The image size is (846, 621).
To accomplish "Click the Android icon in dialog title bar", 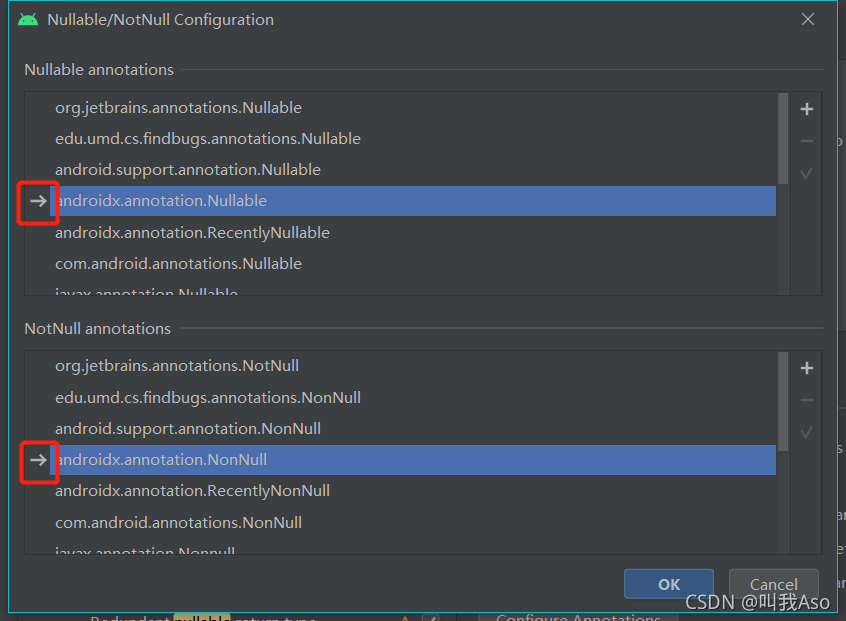I will pos(28,20).
